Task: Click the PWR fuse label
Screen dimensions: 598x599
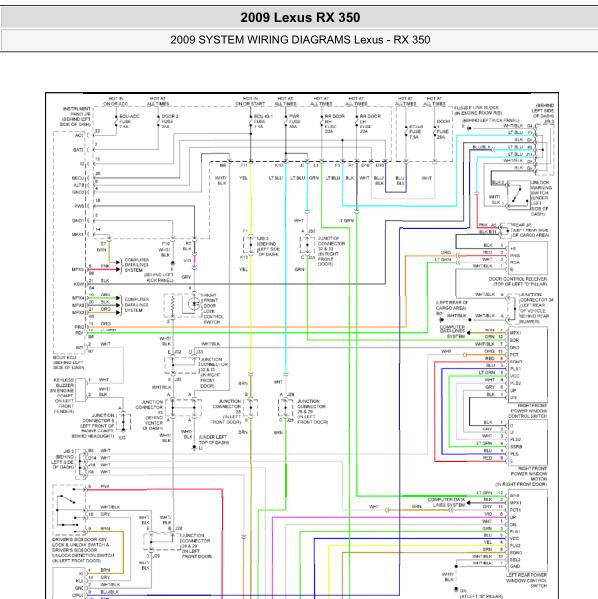Action: coord(294,121)
